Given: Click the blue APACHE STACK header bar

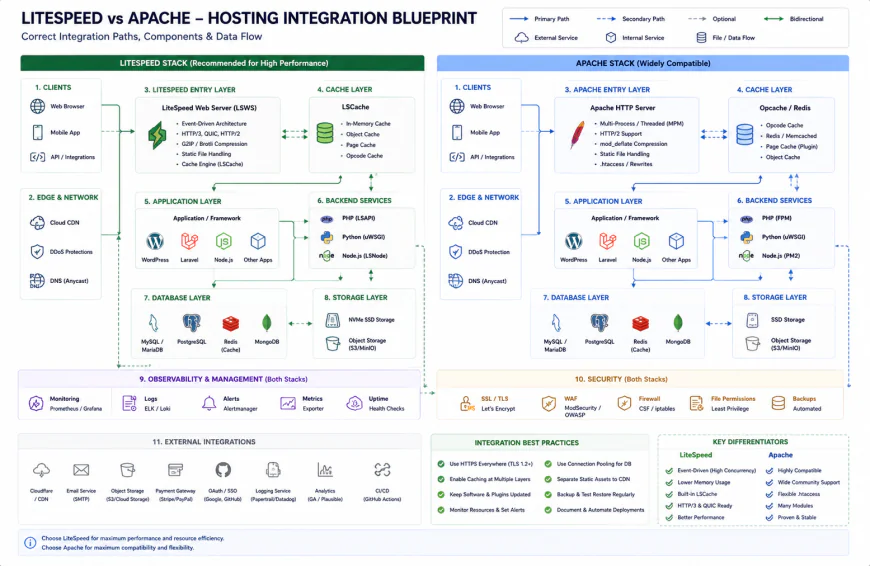Looking at the screenshot, I should point(643,63).
